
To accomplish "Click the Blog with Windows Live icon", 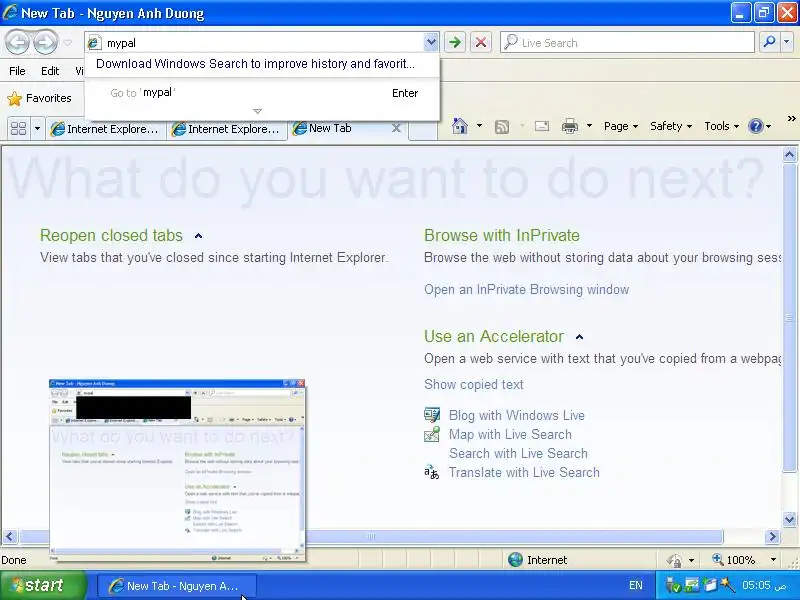I will coord(432,415).
